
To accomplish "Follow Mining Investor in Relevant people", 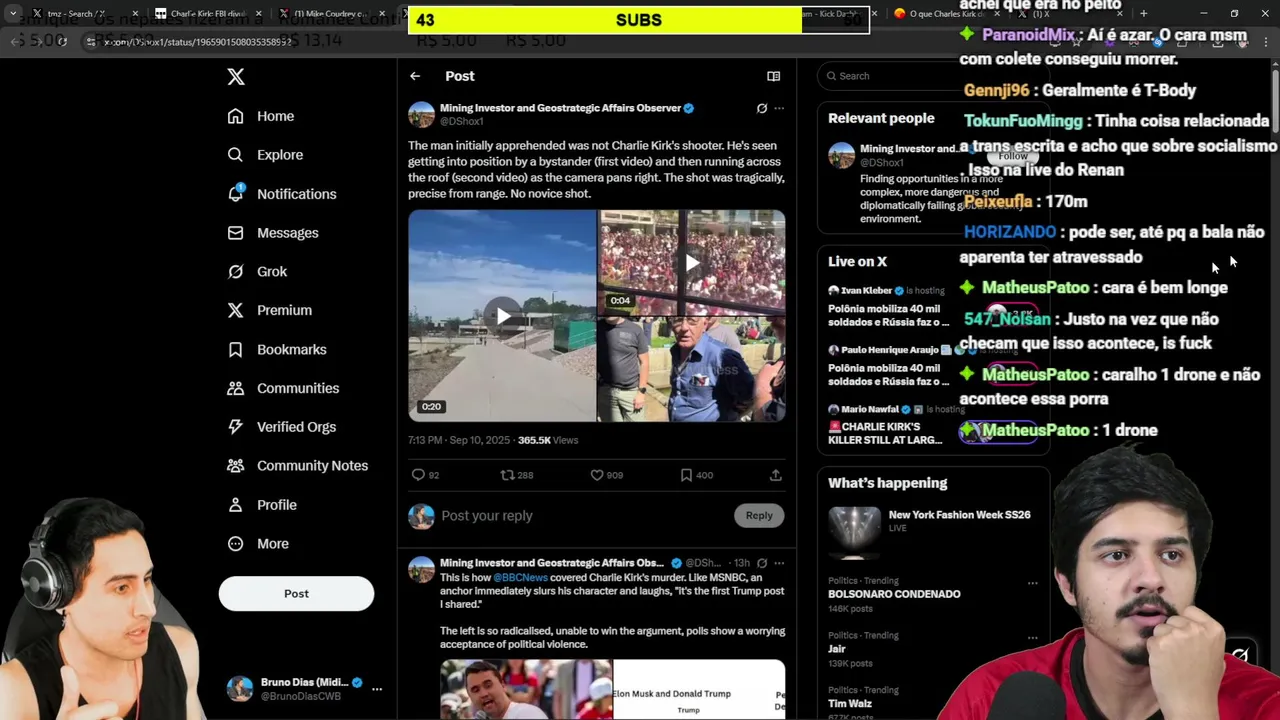I will point(1013,156).
